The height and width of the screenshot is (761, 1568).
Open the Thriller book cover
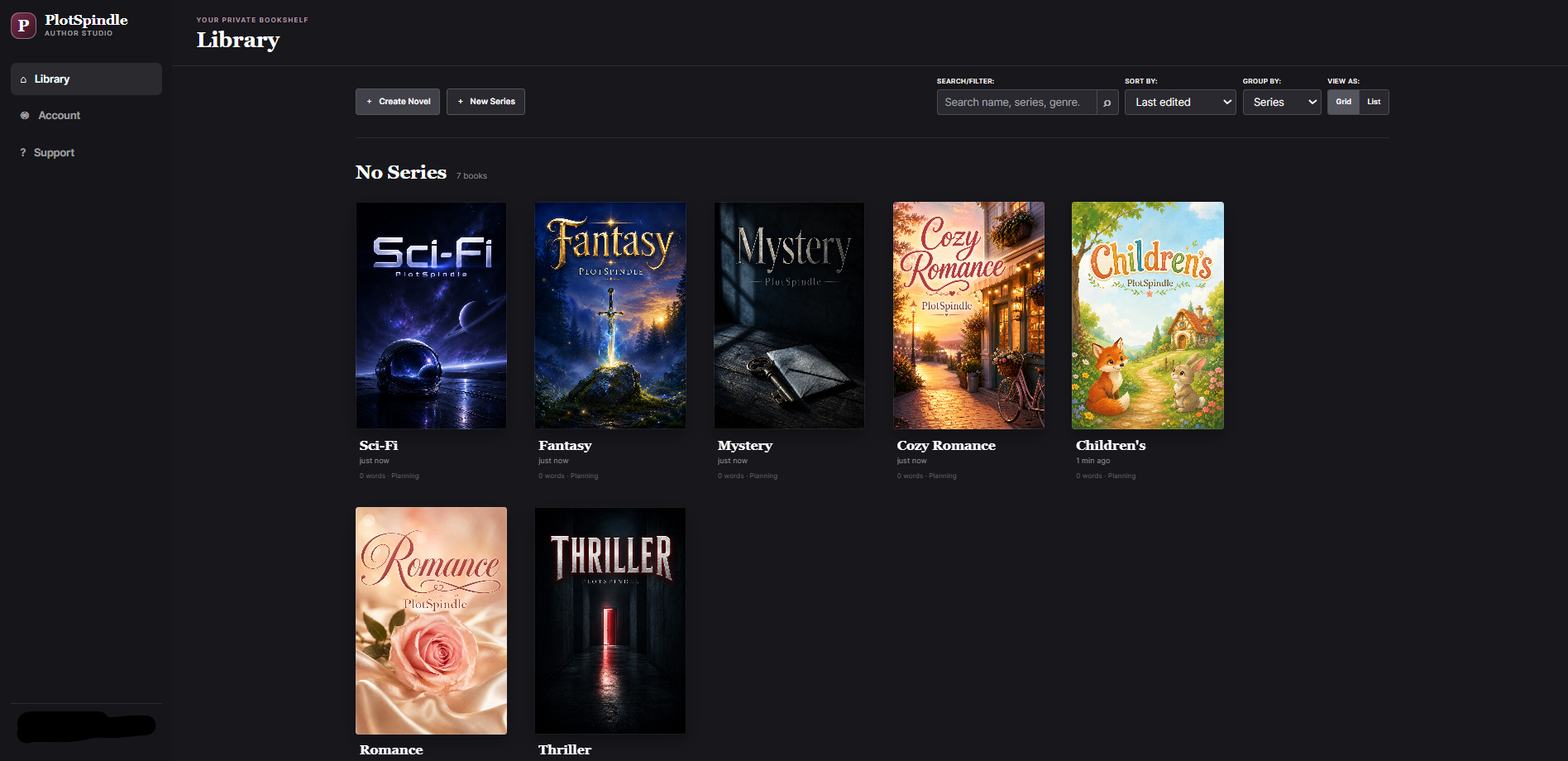[610, 620]
